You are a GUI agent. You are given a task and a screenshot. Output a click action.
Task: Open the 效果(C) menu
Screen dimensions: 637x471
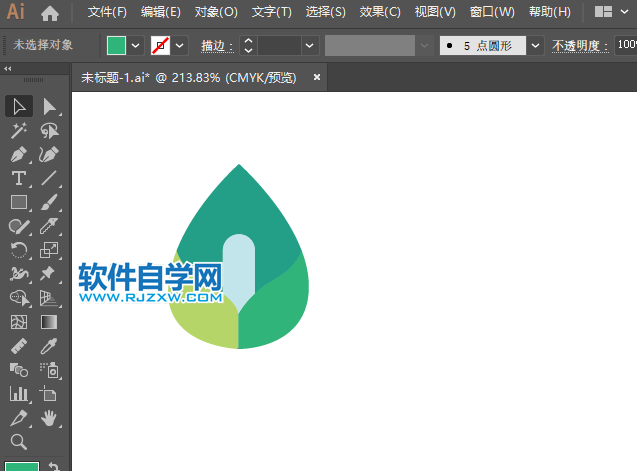click(380, 12)
